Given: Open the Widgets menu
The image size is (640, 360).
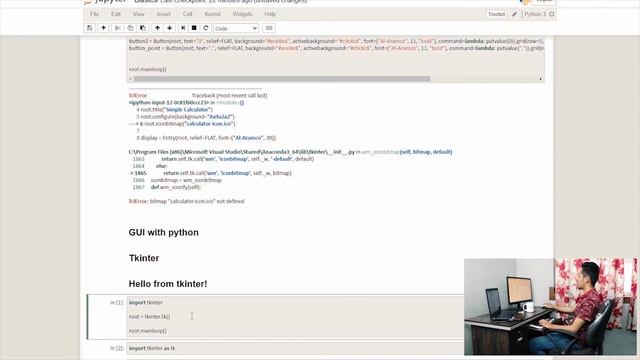Looking at the screenshot, I should click(x=242, y=14).
